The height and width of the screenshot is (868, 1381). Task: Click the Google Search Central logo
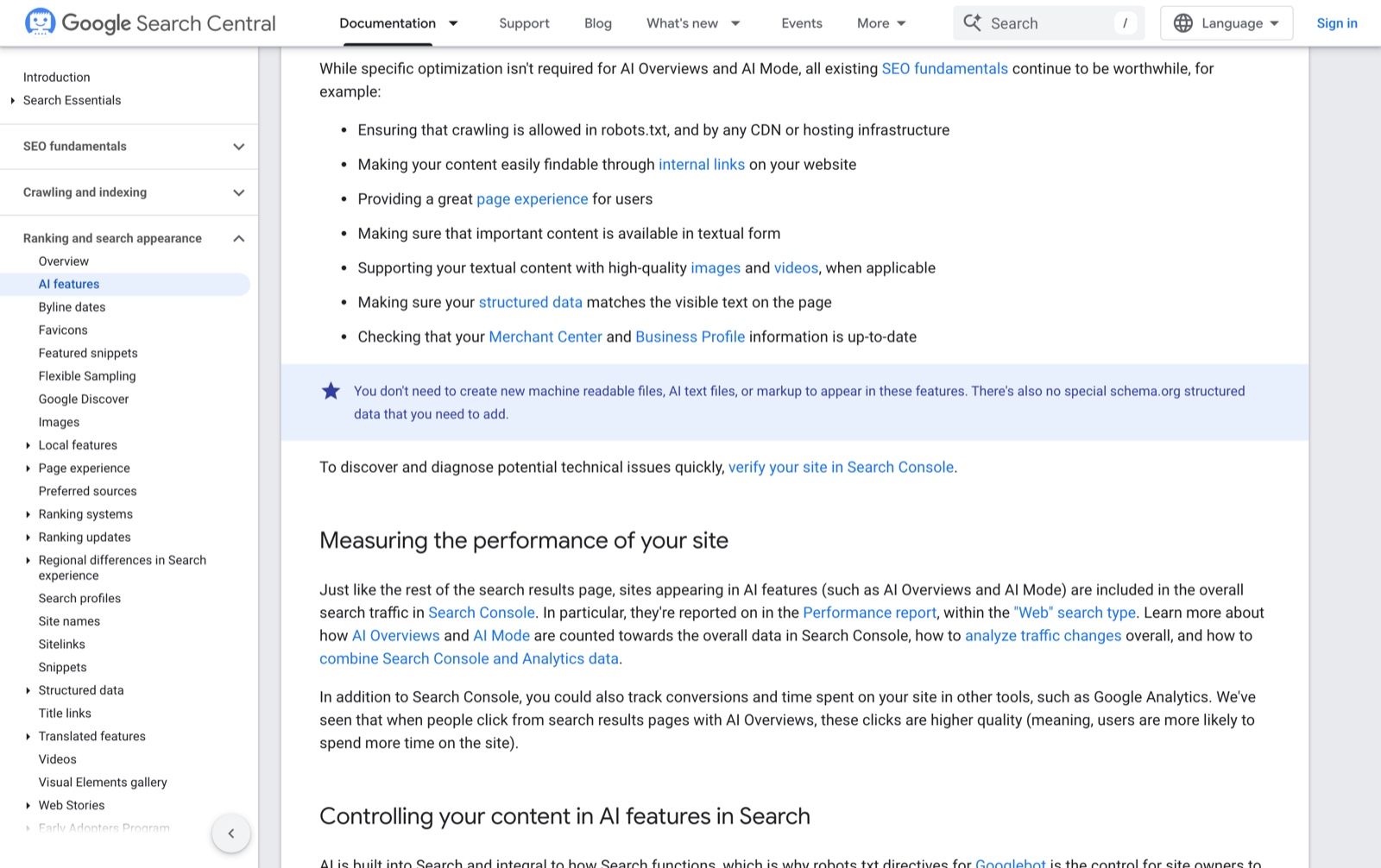tap(150, 23)
